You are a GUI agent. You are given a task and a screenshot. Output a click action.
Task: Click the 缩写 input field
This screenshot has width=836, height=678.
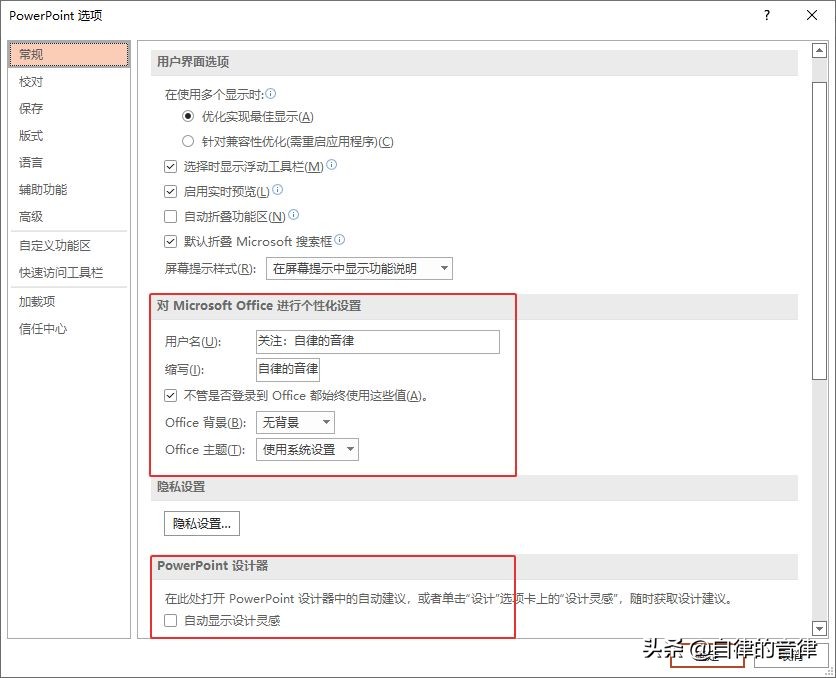coord(288,369)
